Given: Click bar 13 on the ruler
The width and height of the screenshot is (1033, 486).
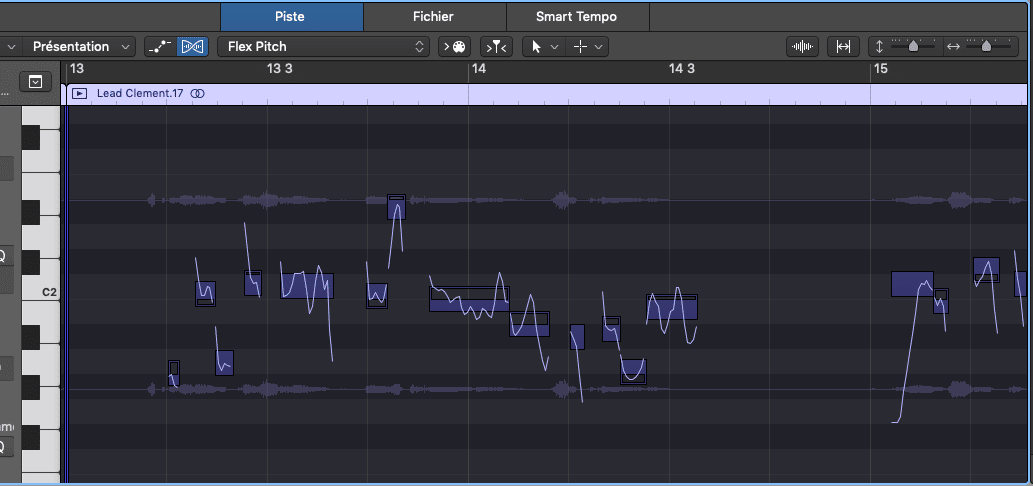Looking at the screenshot, I should (x=76, y=68).
